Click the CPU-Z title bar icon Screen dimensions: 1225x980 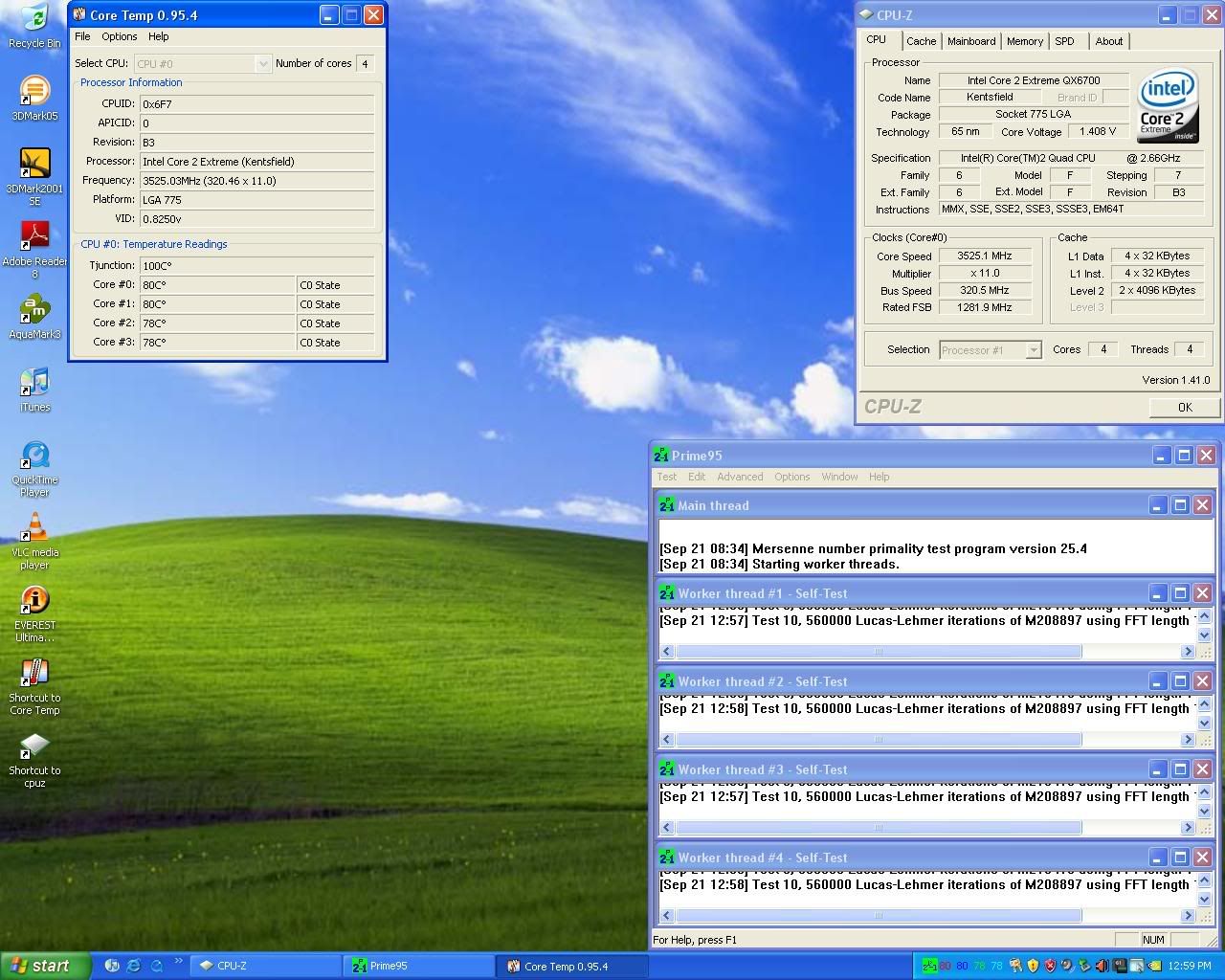coord(866,15)
